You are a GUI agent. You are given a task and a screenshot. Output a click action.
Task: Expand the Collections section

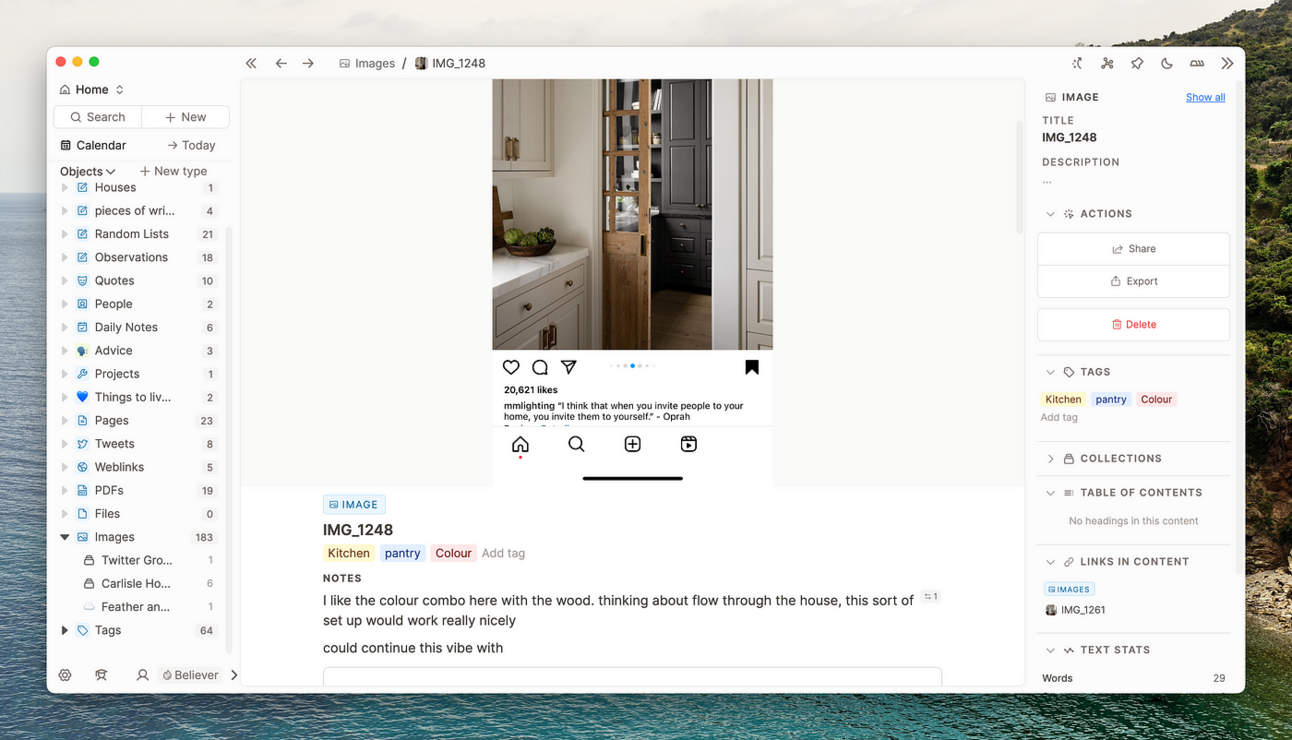[1050, 459]
